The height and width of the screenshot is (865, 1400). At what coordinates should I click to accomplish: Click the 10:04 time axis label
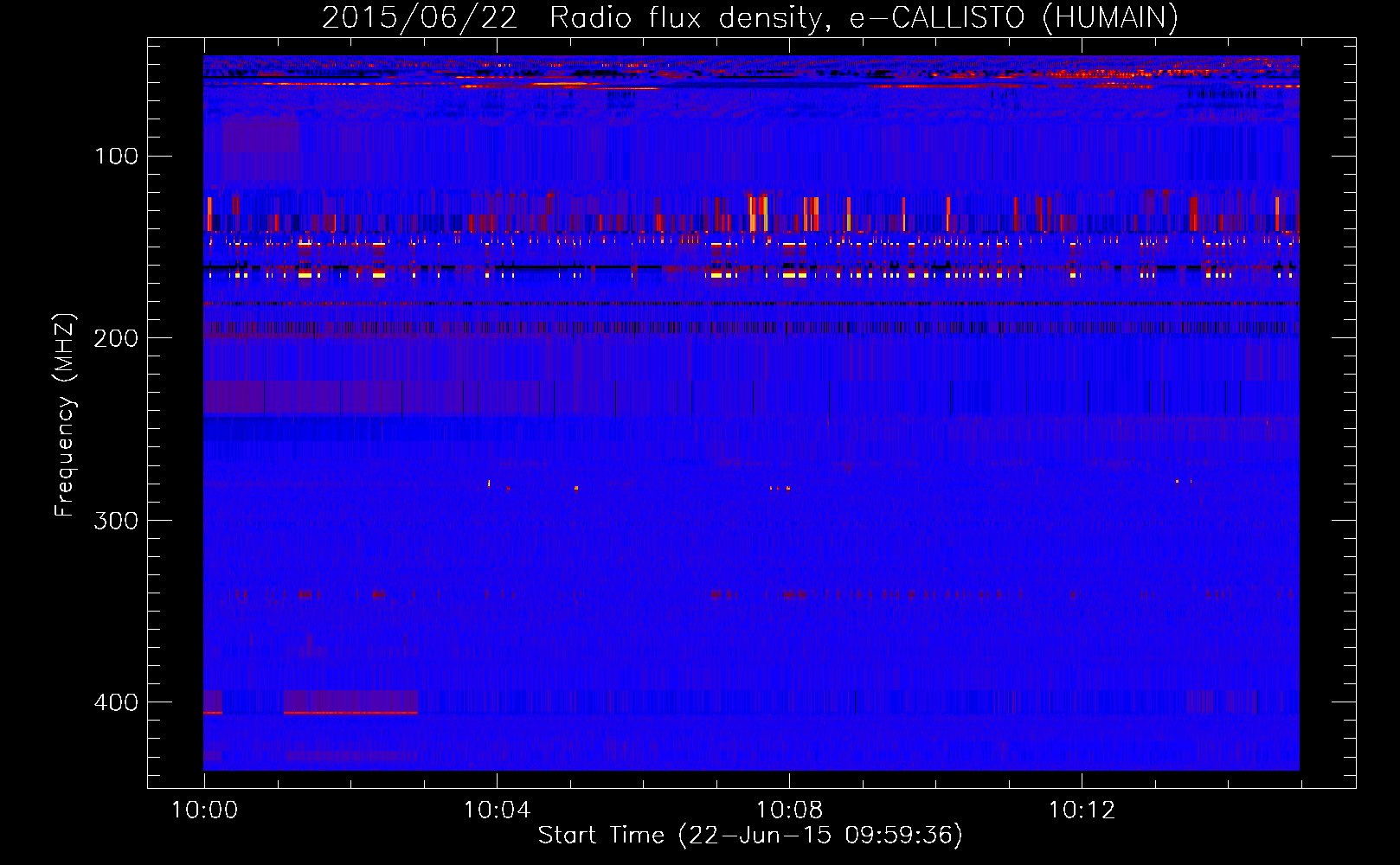click(x=497, y=811)
